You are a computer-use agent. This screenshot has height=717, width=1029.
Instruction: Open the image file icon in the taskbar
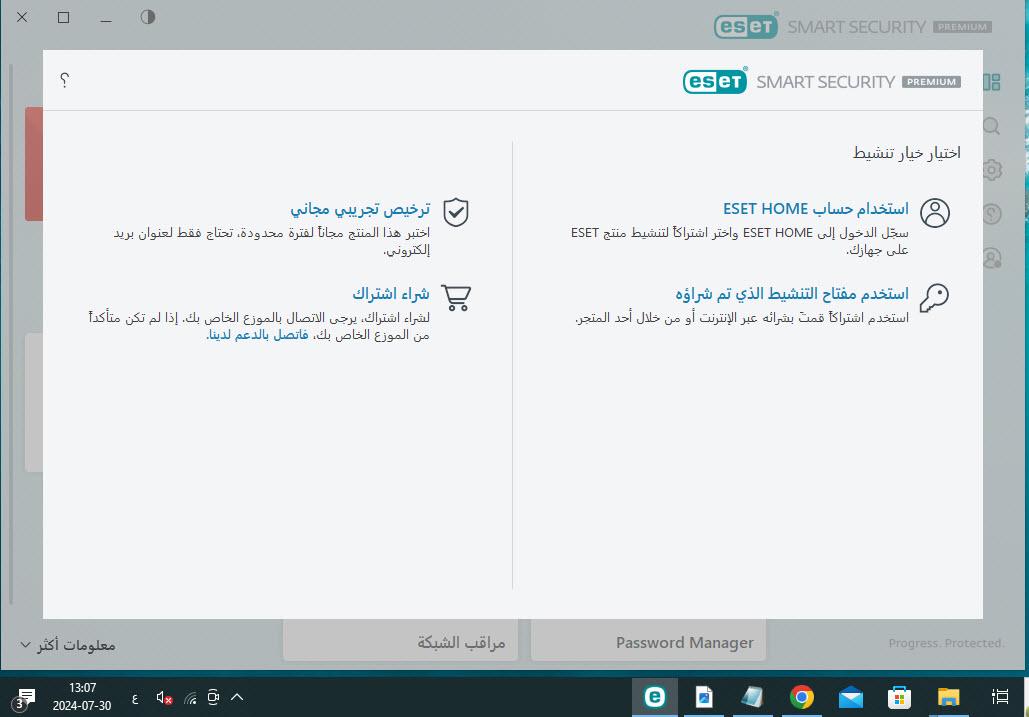(x=704, y=697)
